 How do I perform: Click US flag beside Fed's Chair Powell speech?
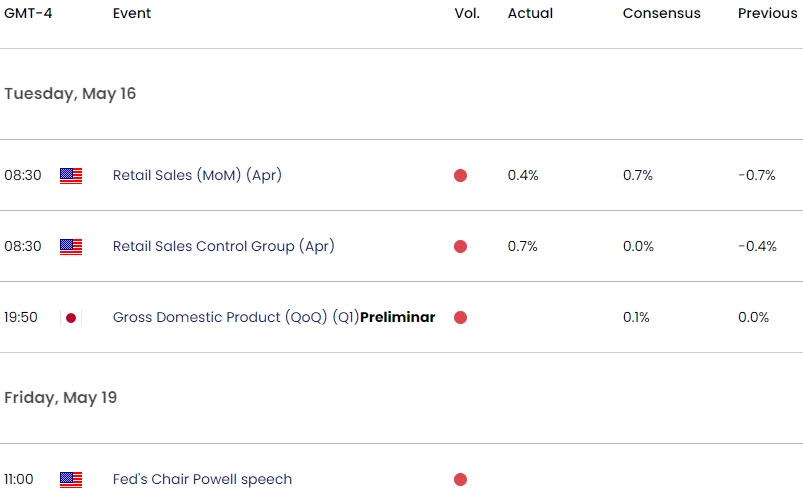click(70, 480)
